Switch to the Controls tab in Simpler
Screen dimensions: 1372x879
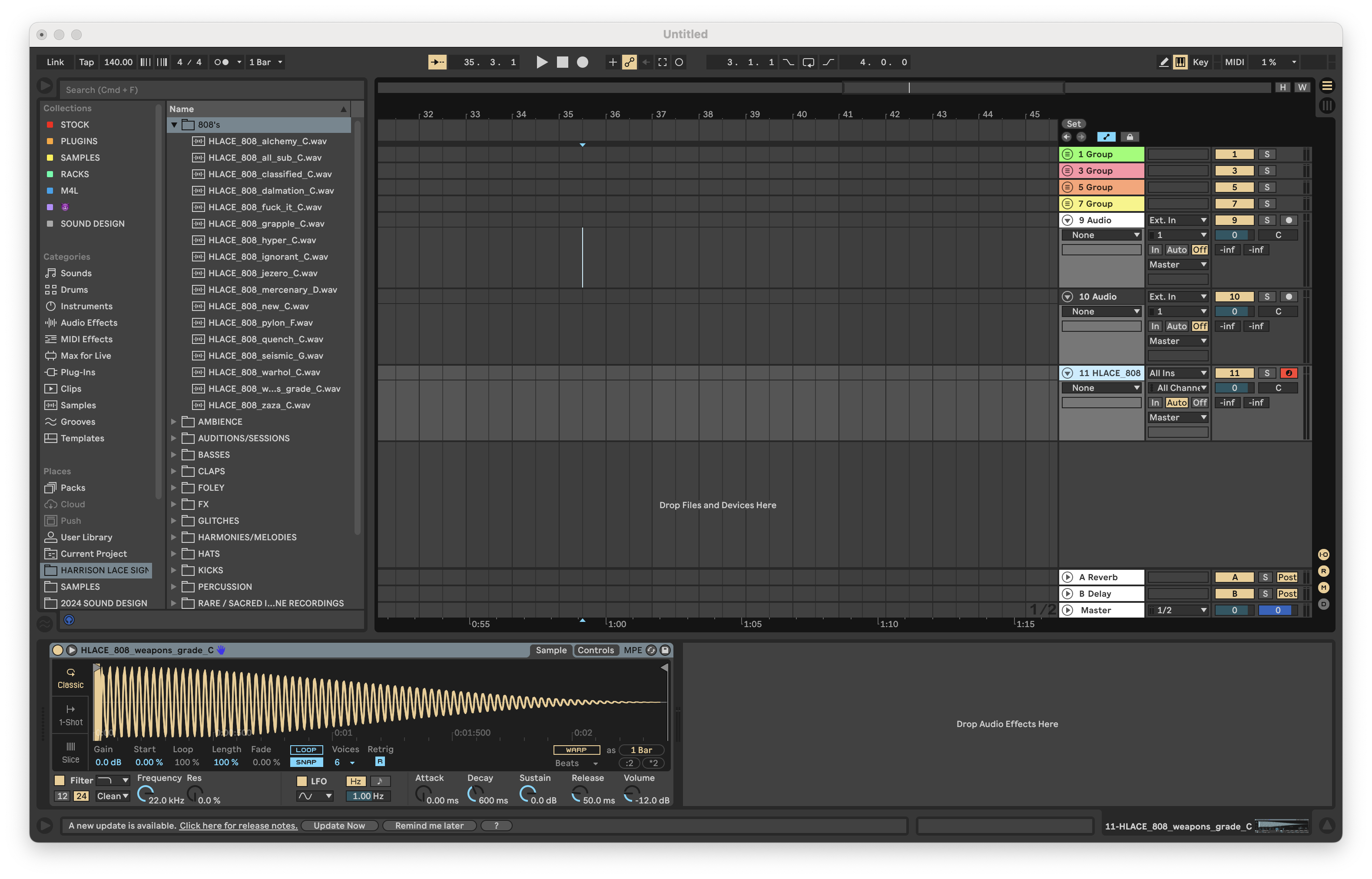596,650
